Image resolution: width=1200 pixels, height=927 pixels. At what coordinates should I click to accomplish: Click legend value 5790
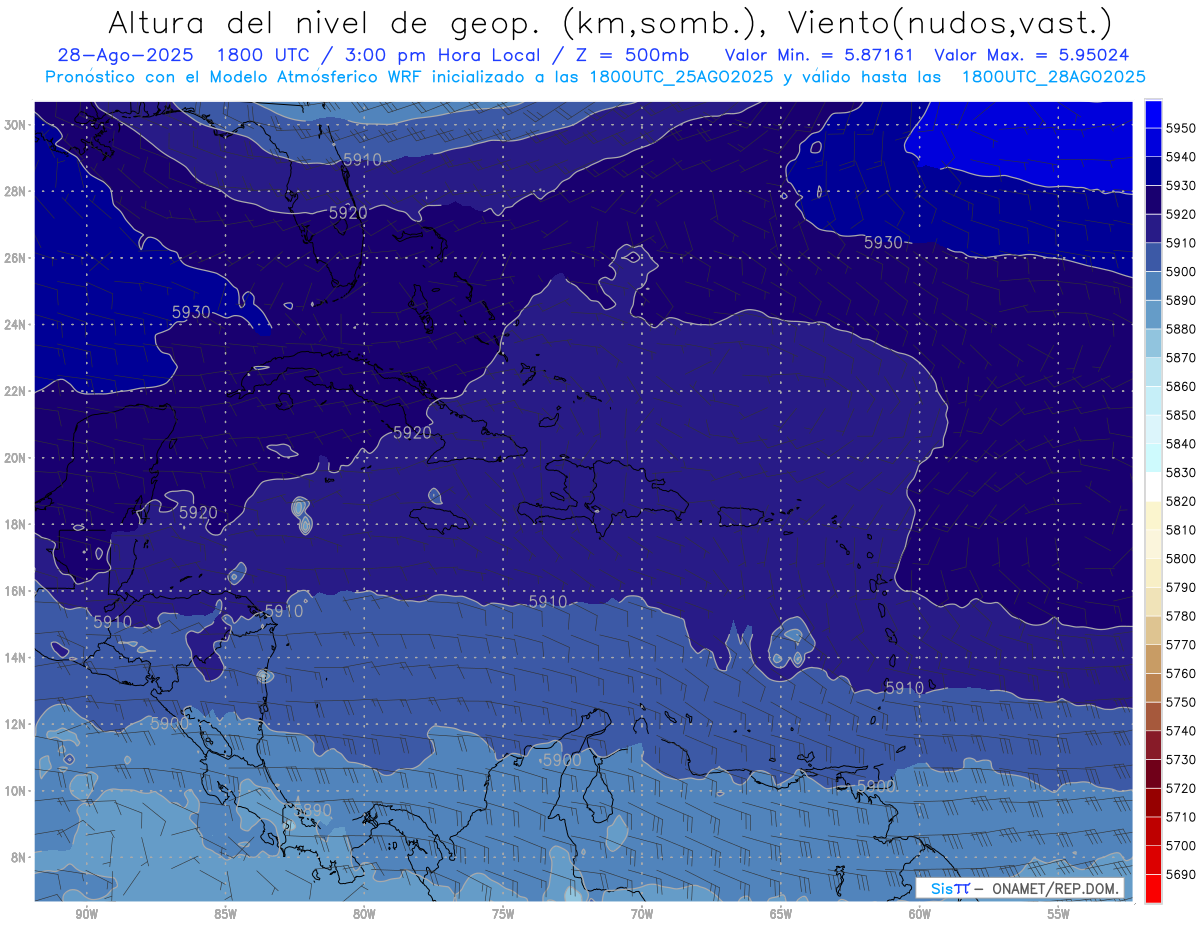(x=1182, y=587)
